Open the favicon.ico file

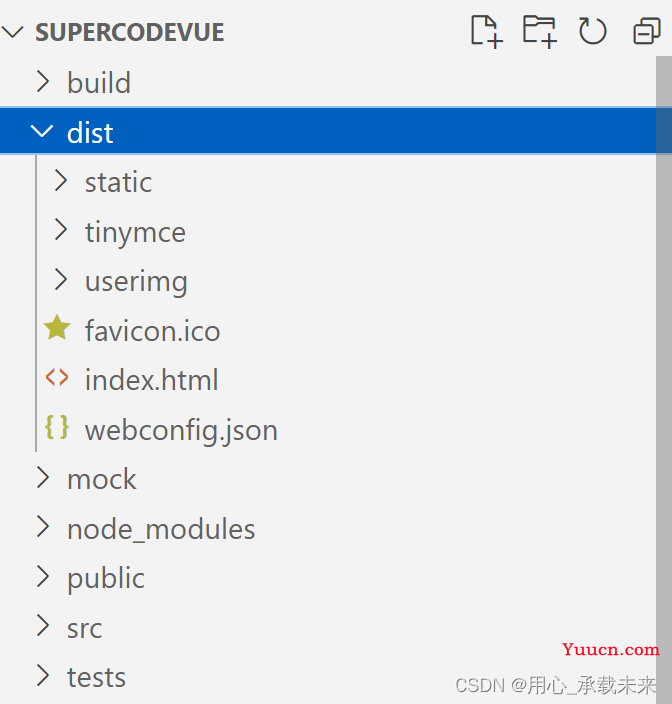click(x=153, y=331)
